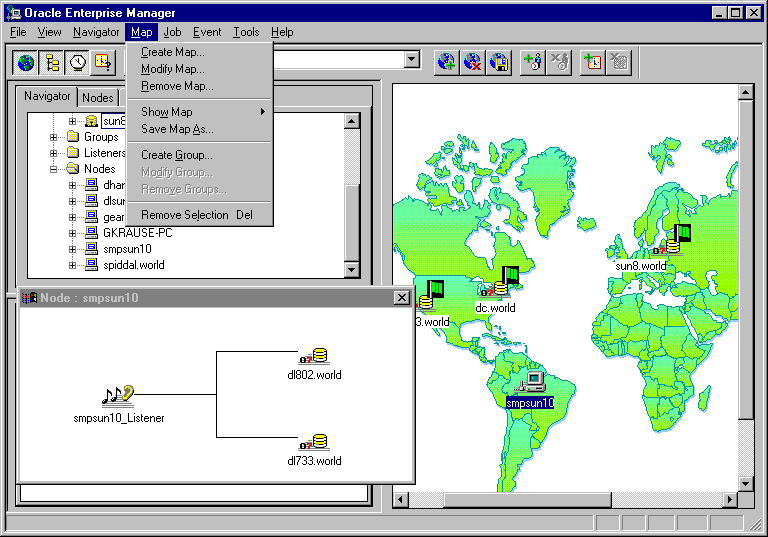Click the create event set icon
Screen dimensions: 768x537
coord(593,62)
